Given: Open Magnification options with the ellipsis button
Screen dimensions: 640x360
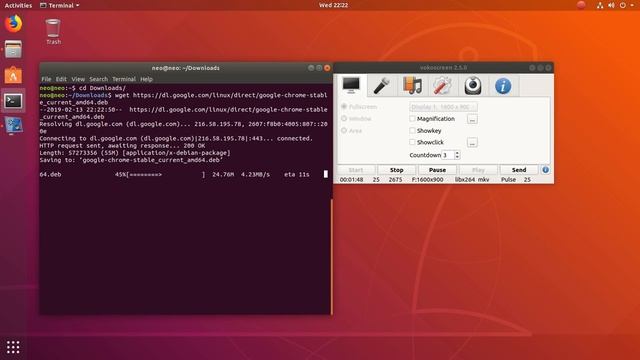Looking at the screenshot, I should (472, 119).
